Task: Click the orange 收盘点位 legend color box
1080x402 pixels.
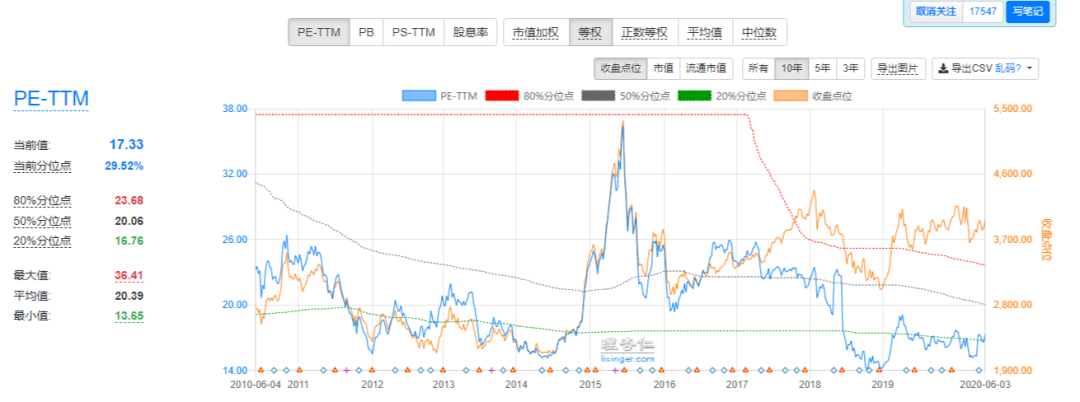Action: pos(792,96)
